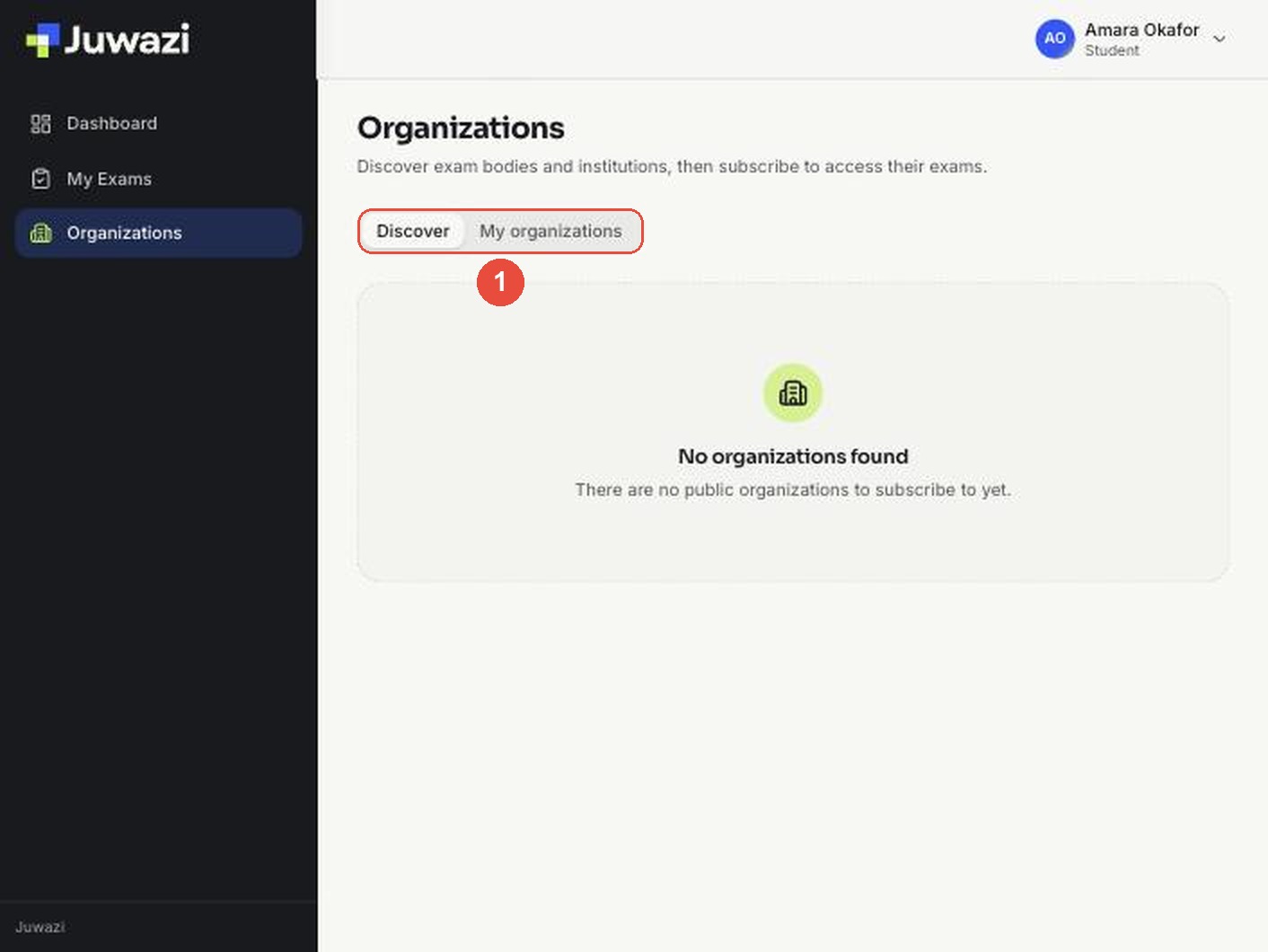Expand the user menu chevron
The image size is (1268, 952).
[x=1219, y=39]
